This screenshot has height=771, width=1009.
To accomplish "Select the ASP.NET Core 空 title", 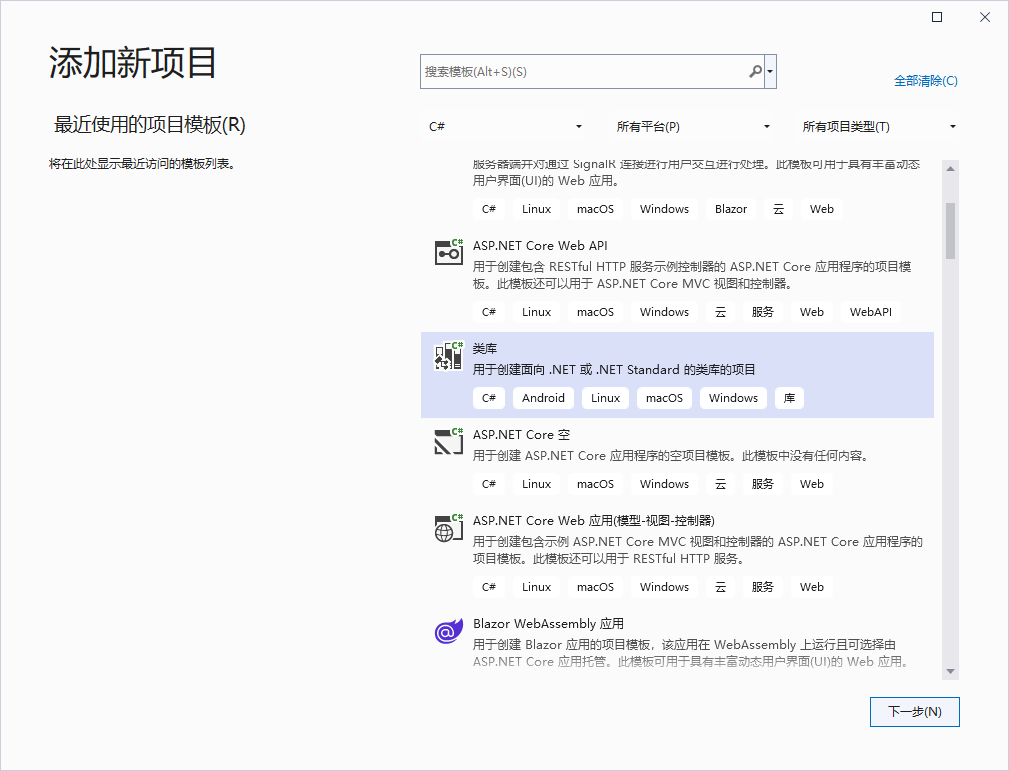I will (521, 434).
